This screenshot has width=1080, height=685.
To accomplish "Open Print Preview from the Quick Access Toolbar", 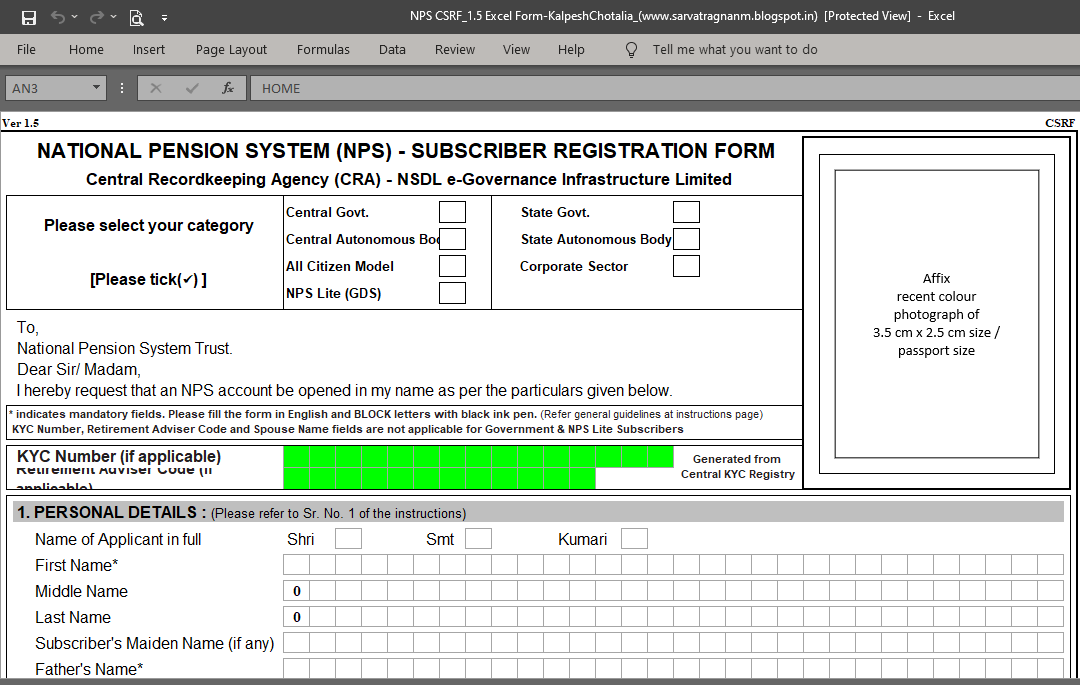I will point(134,17).
